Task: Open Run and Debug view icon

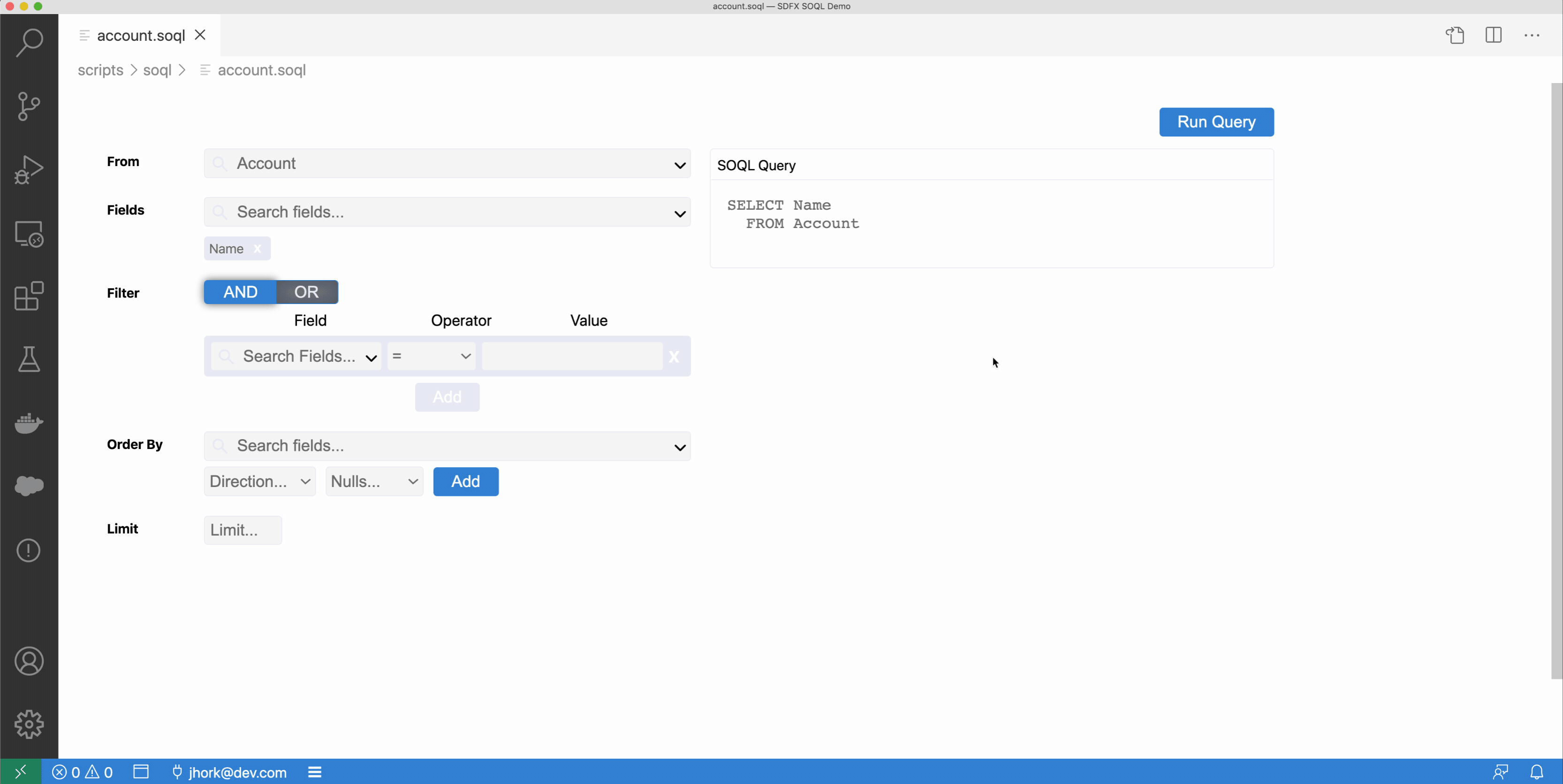Action: (x=29, y=169)
